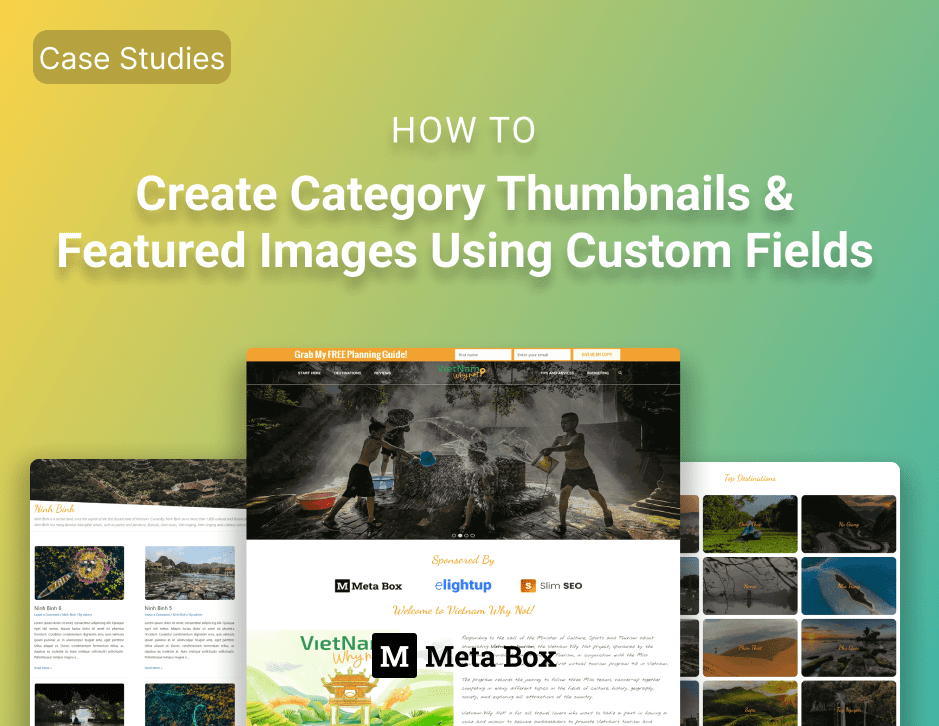Screen dimensions: 939x726
Task: Click the Slim SEO sponsor logo
Action: (551, 586)
